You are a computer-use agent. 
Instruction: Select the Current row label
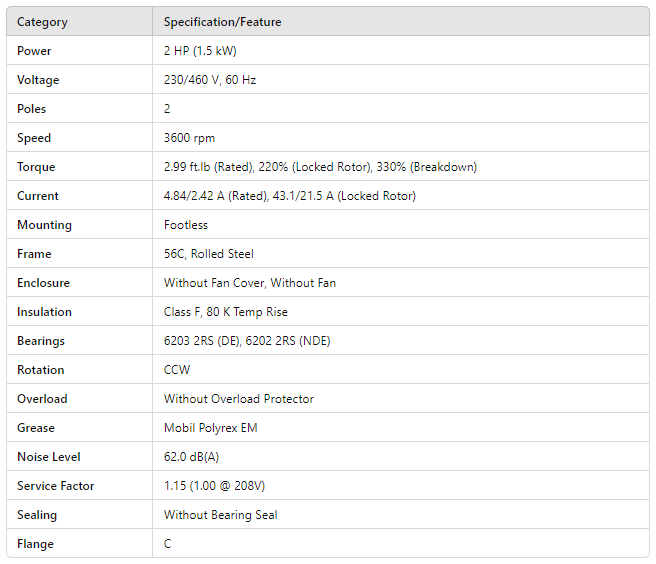click(x=38, y=196)
